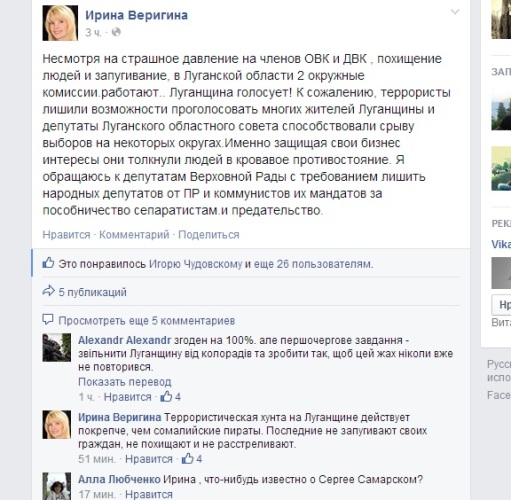The image size is (511, 500).
Task: View еще 26 пользователям who liked
Action: tap(313, 264)
